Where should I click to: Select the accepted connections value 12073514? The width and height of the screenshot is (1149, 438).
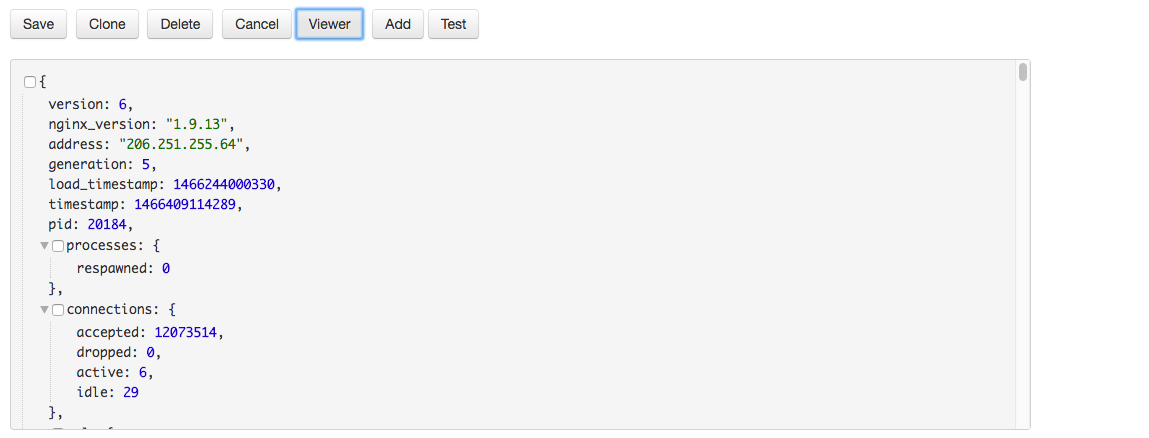(x=185, y=333)
